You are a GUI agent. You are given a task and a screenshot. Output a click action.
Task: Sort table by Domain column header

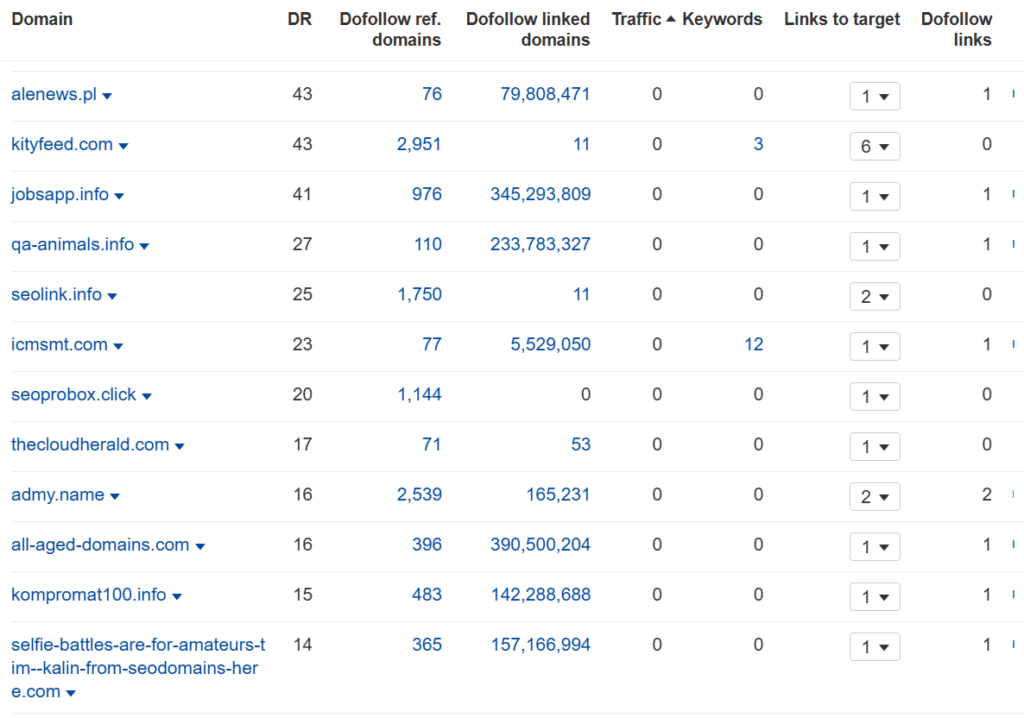click(x=42, y=19)
